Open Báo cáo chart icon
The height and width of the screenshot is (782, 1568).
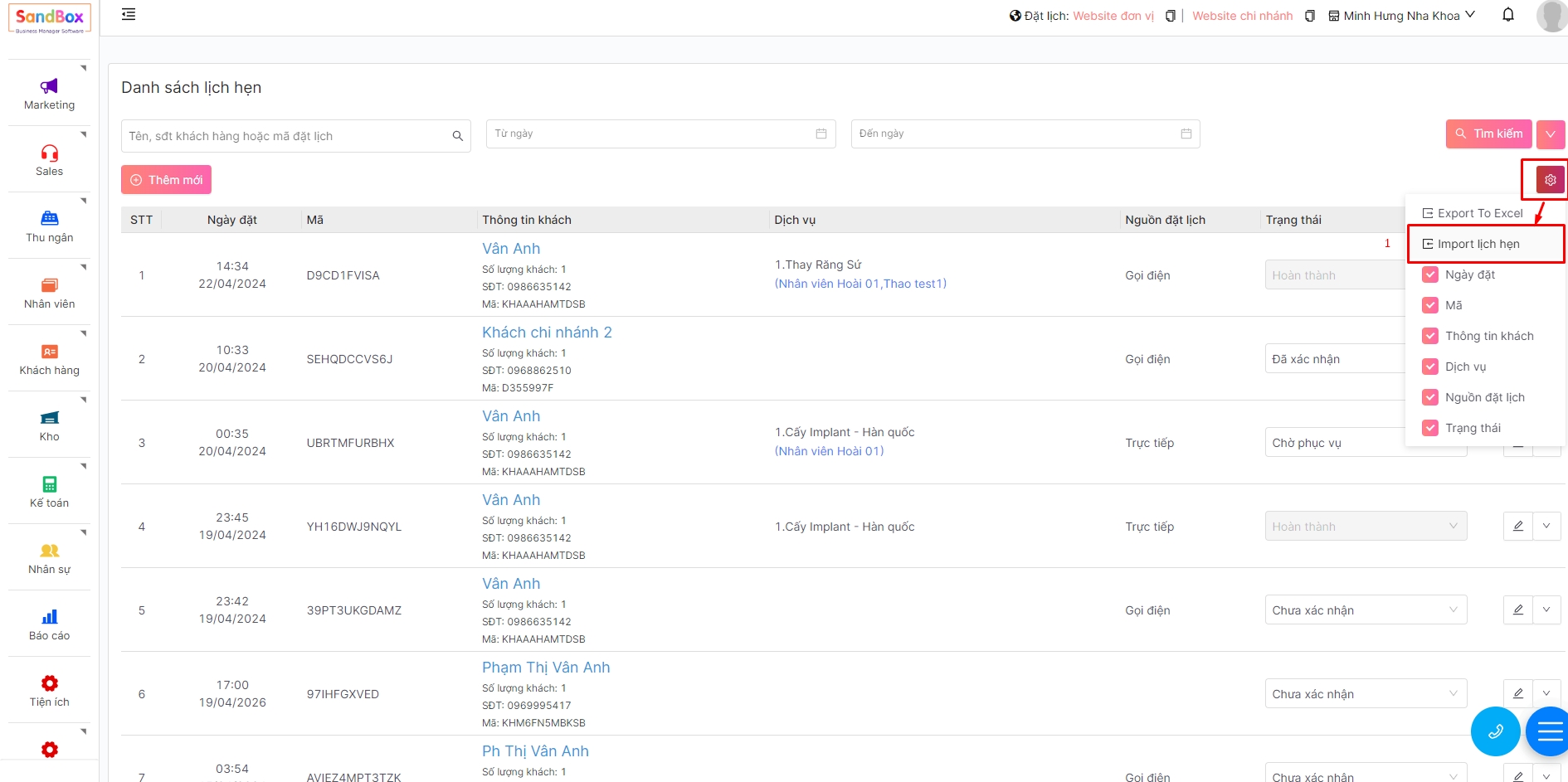click(x=49, y=617)
